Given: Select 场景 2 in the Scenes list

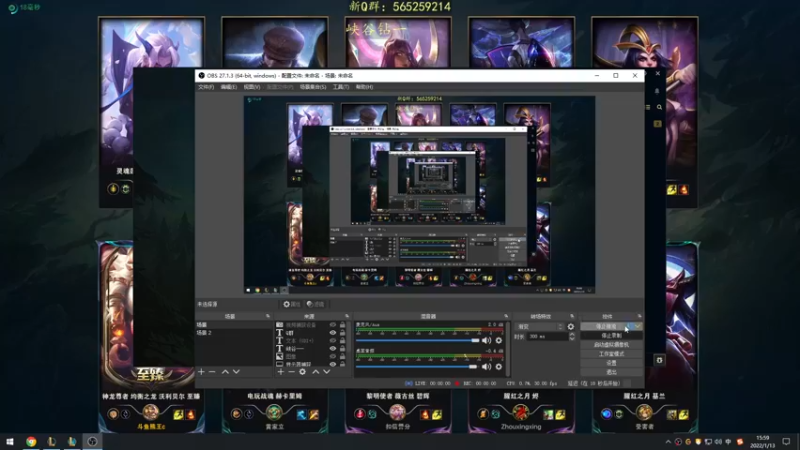Looking at the screenshot, I should (234, 333).
